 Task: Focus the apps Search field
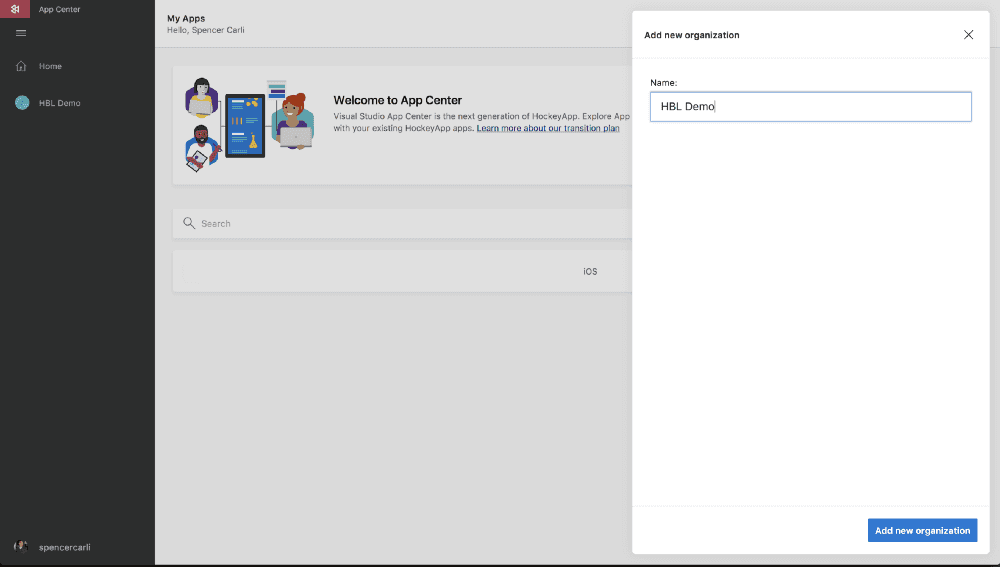[x=402, y=223]
